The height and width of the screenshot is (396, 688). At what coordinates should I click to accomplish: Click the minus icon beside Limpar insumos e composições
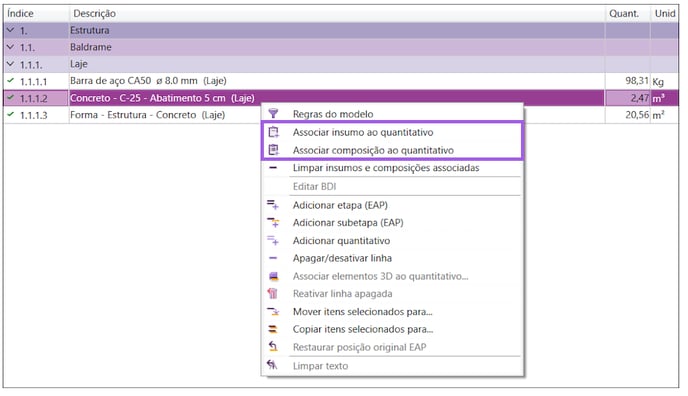(273, 168)
